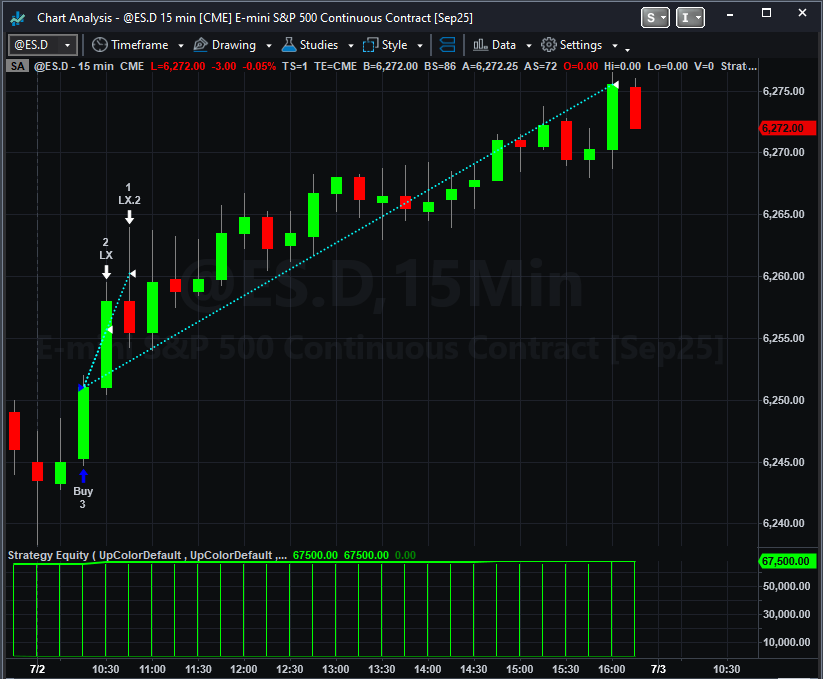The height and width of the screenshot is (679, 823).
Task: Click the 7/2 date label on time axis
Action: point(37,669)
